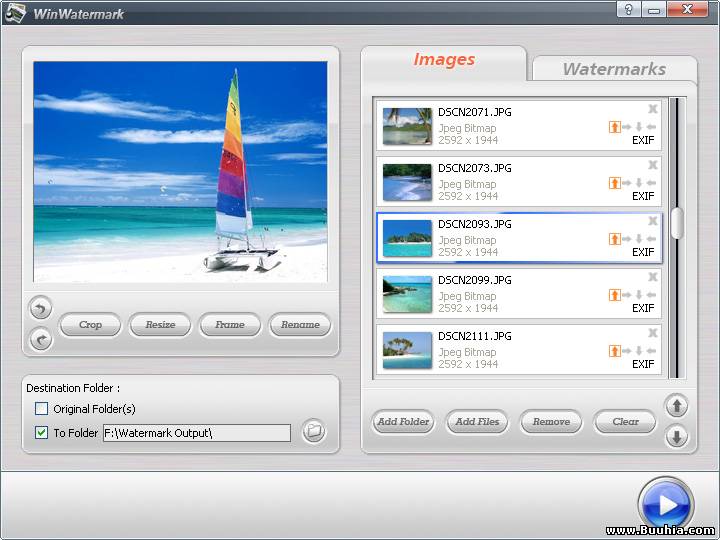
Task: Set DSCN2073.JPG orientation with left arrow
Action: [651, 183]
